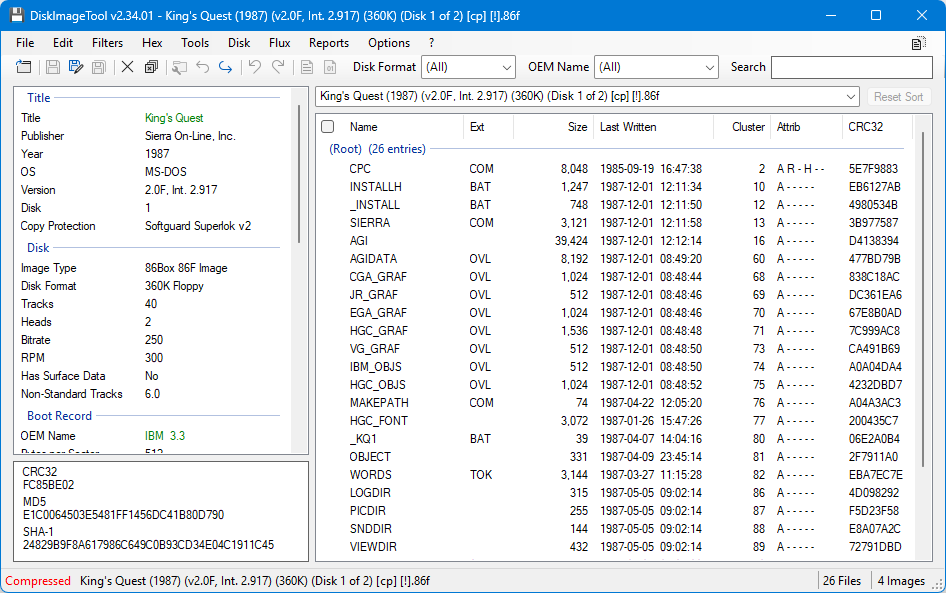Click the grey back arrow toolbar icon

point(203,68)
